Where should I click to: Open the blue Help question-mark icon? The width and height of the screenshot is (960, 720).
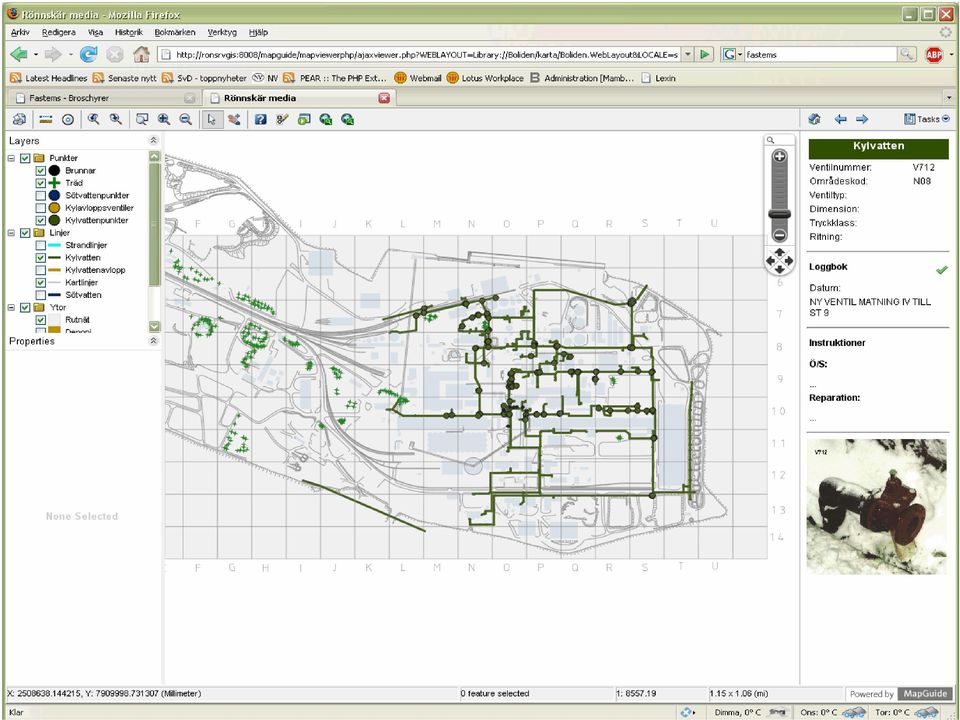[x=260, y=119]
